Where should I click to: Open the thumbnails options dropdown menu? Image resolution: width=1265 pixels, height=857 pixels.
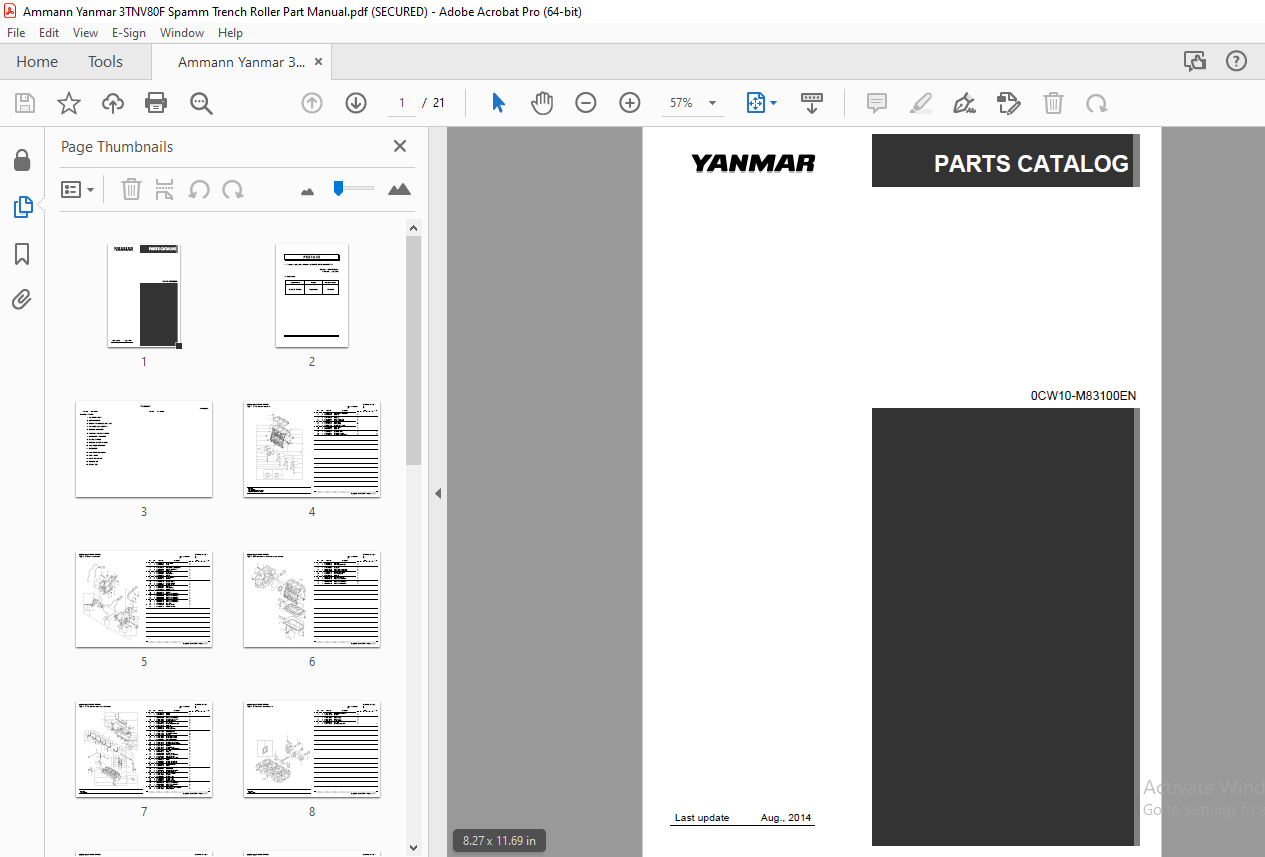(78, 189)
